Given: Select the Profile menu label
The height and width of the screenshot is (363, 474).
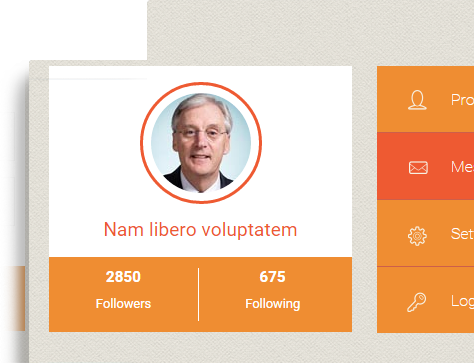Looking at the screenshot, I should tap(462, 100).
